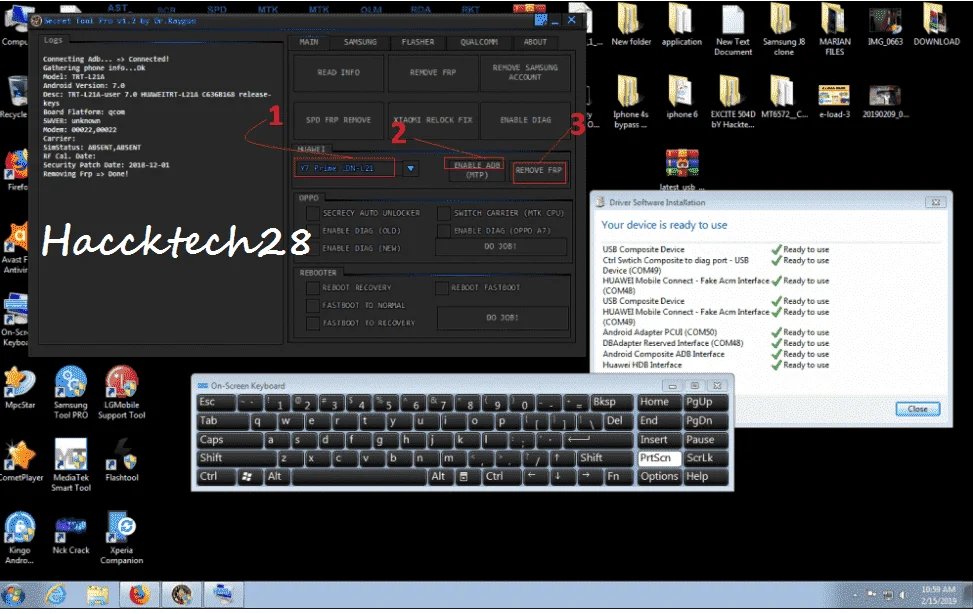Open the iphone 6 folder icon
The image size is (973, 614).
[x=681, y=97]
